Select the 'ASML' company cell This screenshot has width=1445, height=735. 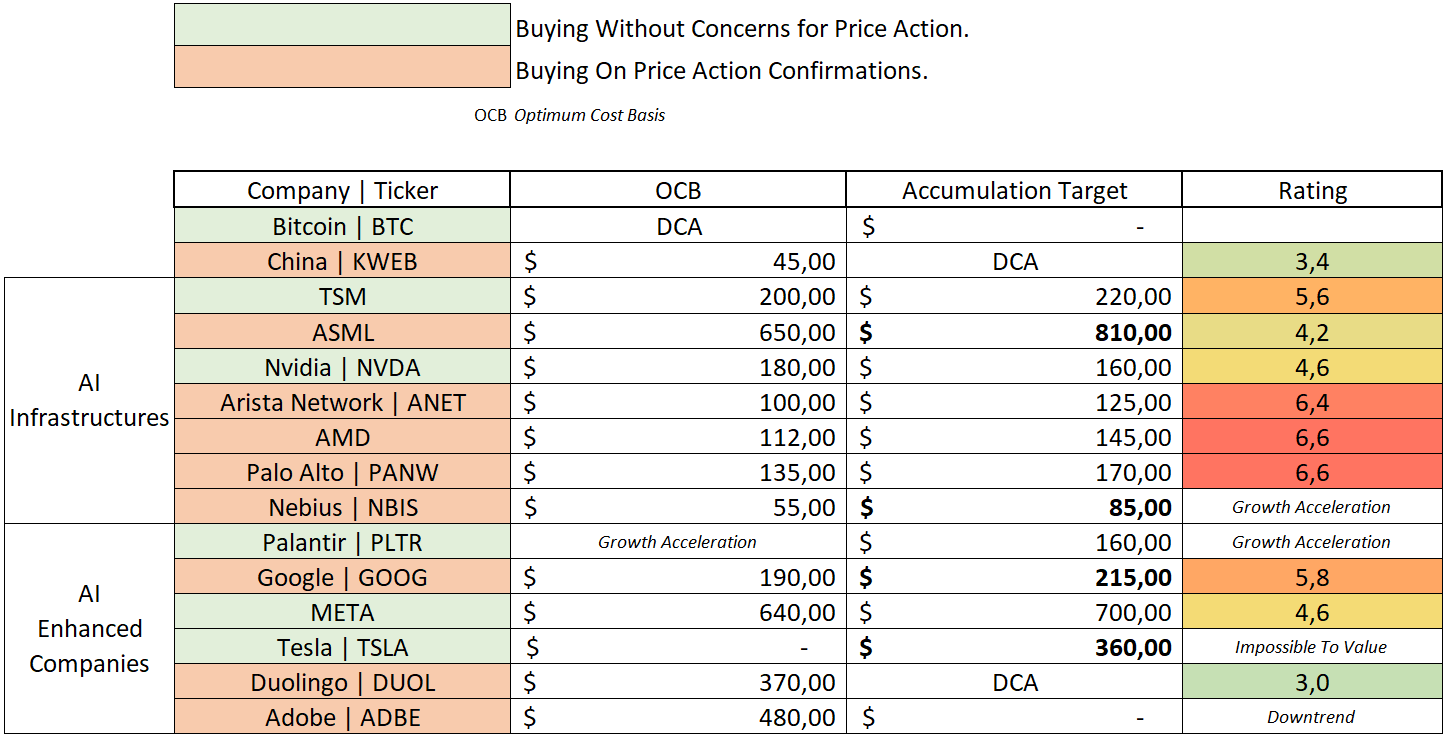[342, 331]
